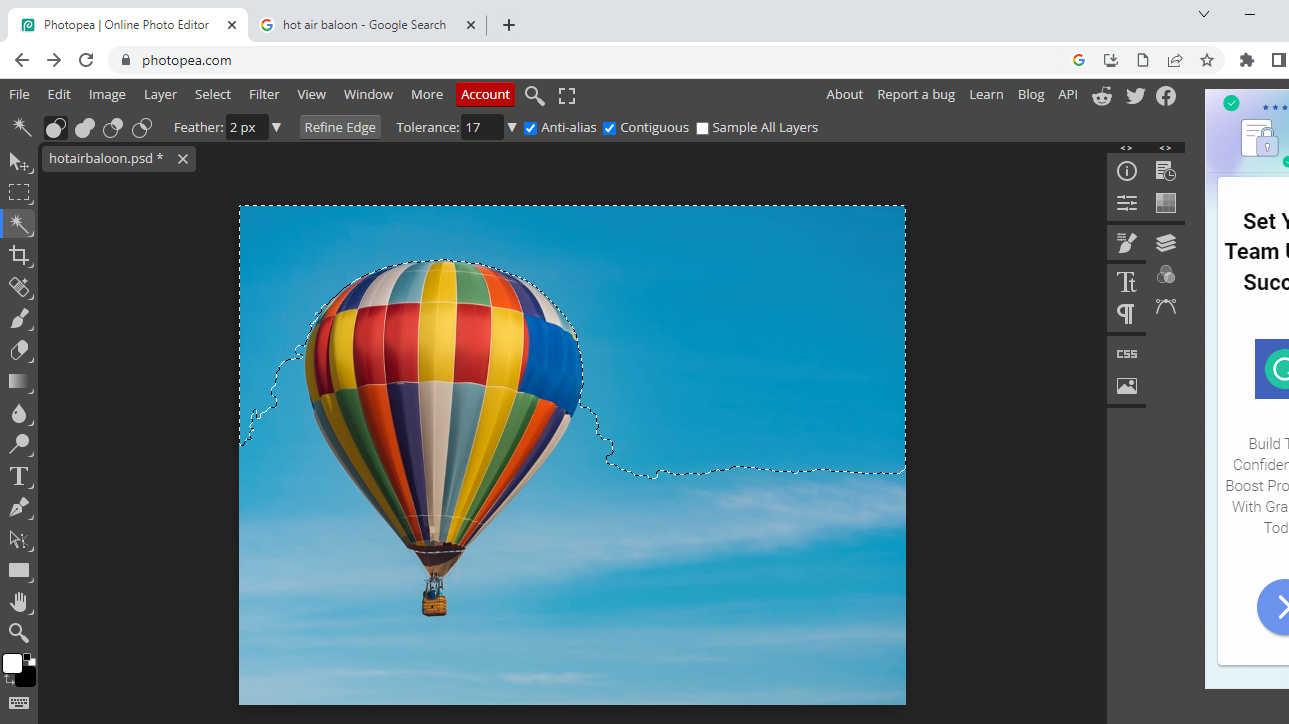1289x724 pixels.
Task: Select the Brush tool
Action: (x=19, y=318)
